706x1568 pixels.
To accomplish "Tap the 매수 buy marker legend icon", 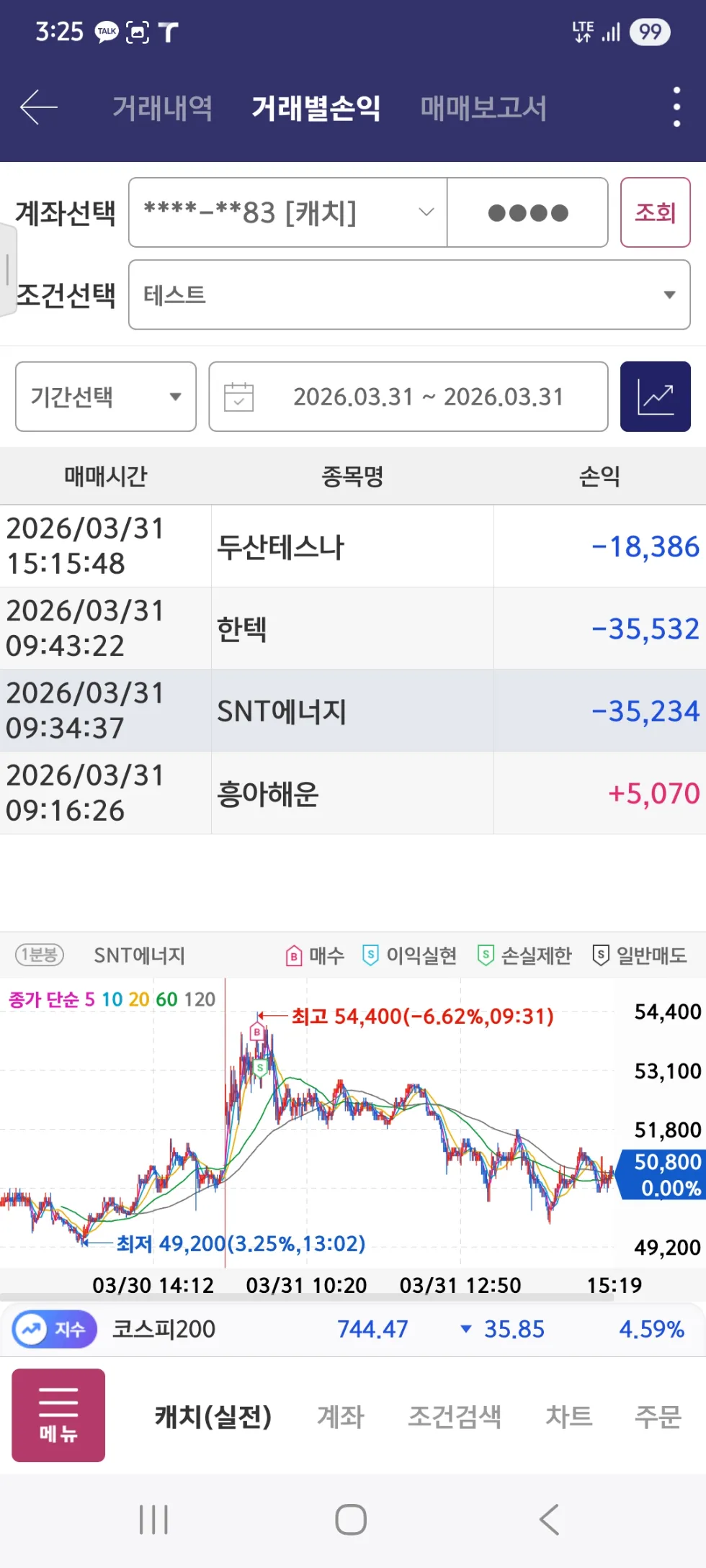I will tap(293, 955).
